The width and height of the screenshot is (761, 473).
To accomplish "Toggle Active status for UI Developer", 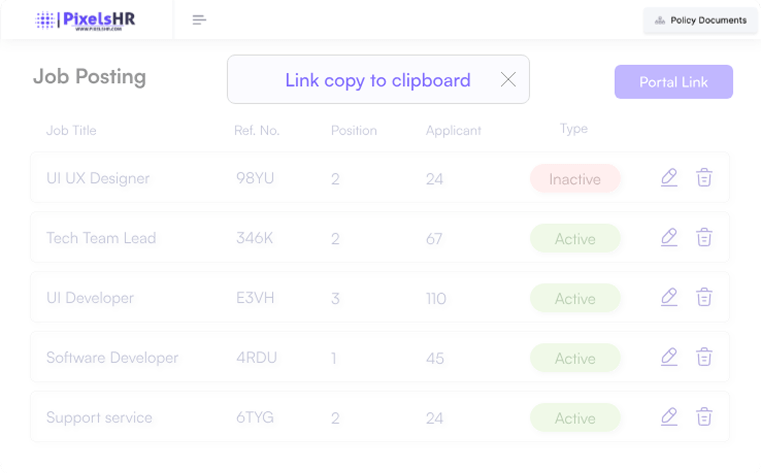I will pos(575,298).
